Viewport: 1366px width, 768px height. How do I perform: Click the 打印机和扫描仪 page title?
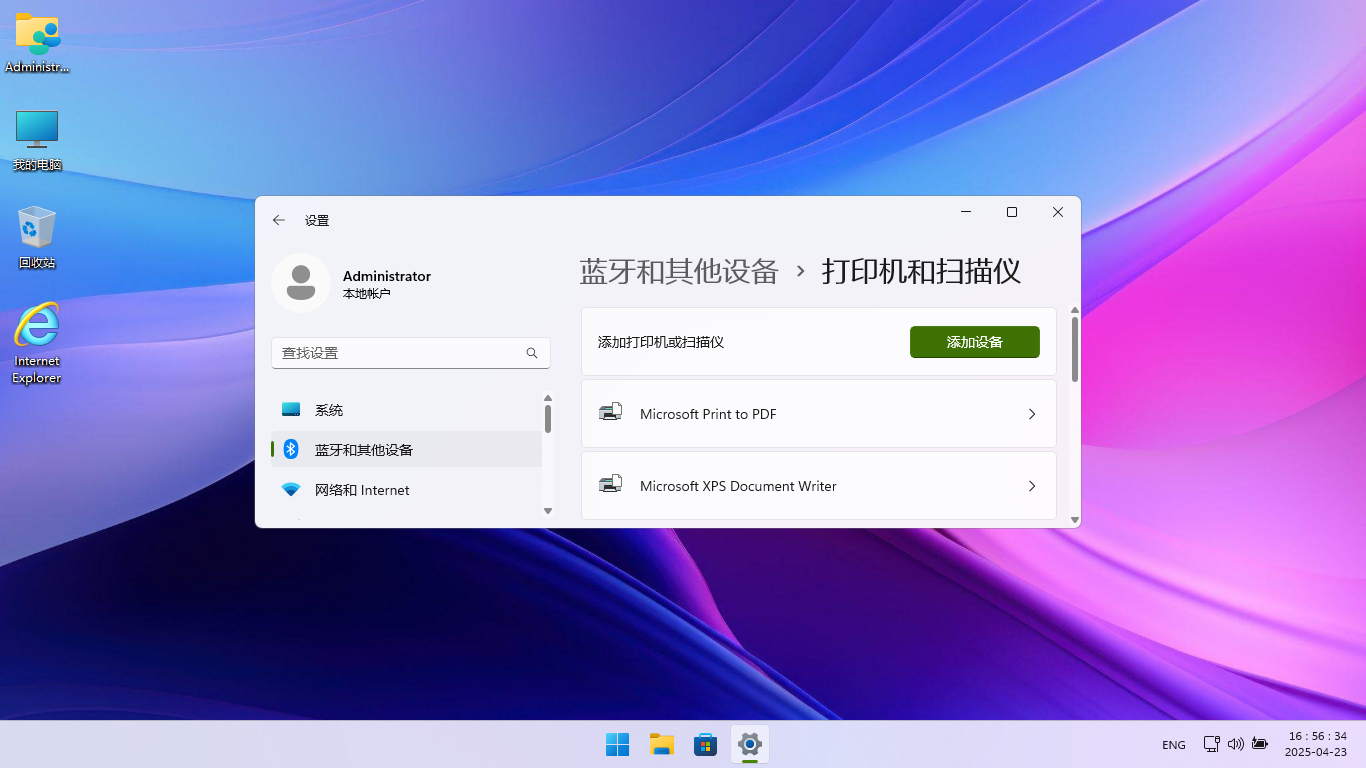921,271
